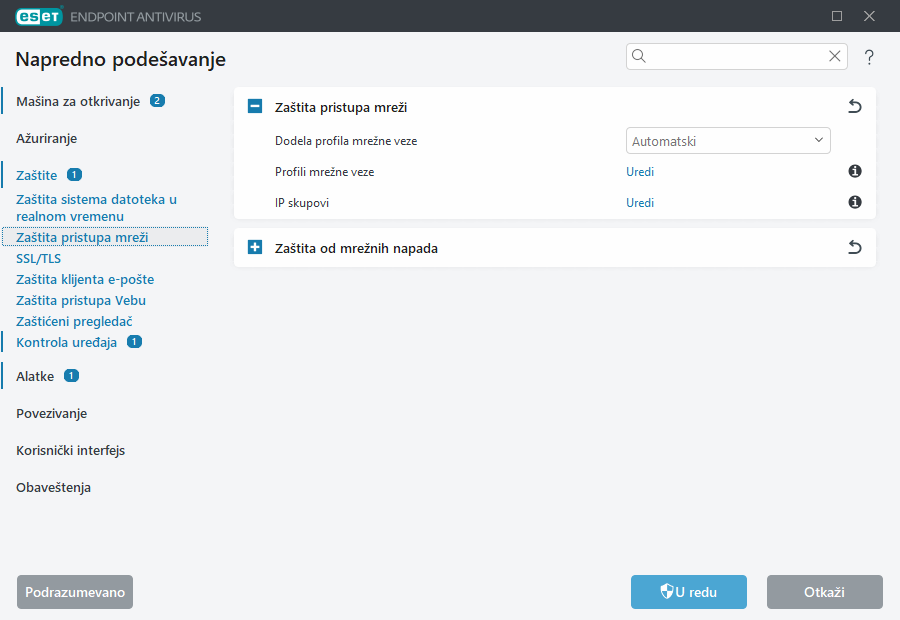Screen dimensions: 900x620
Task: Maximize the ESET window
Action: point(837,16)
